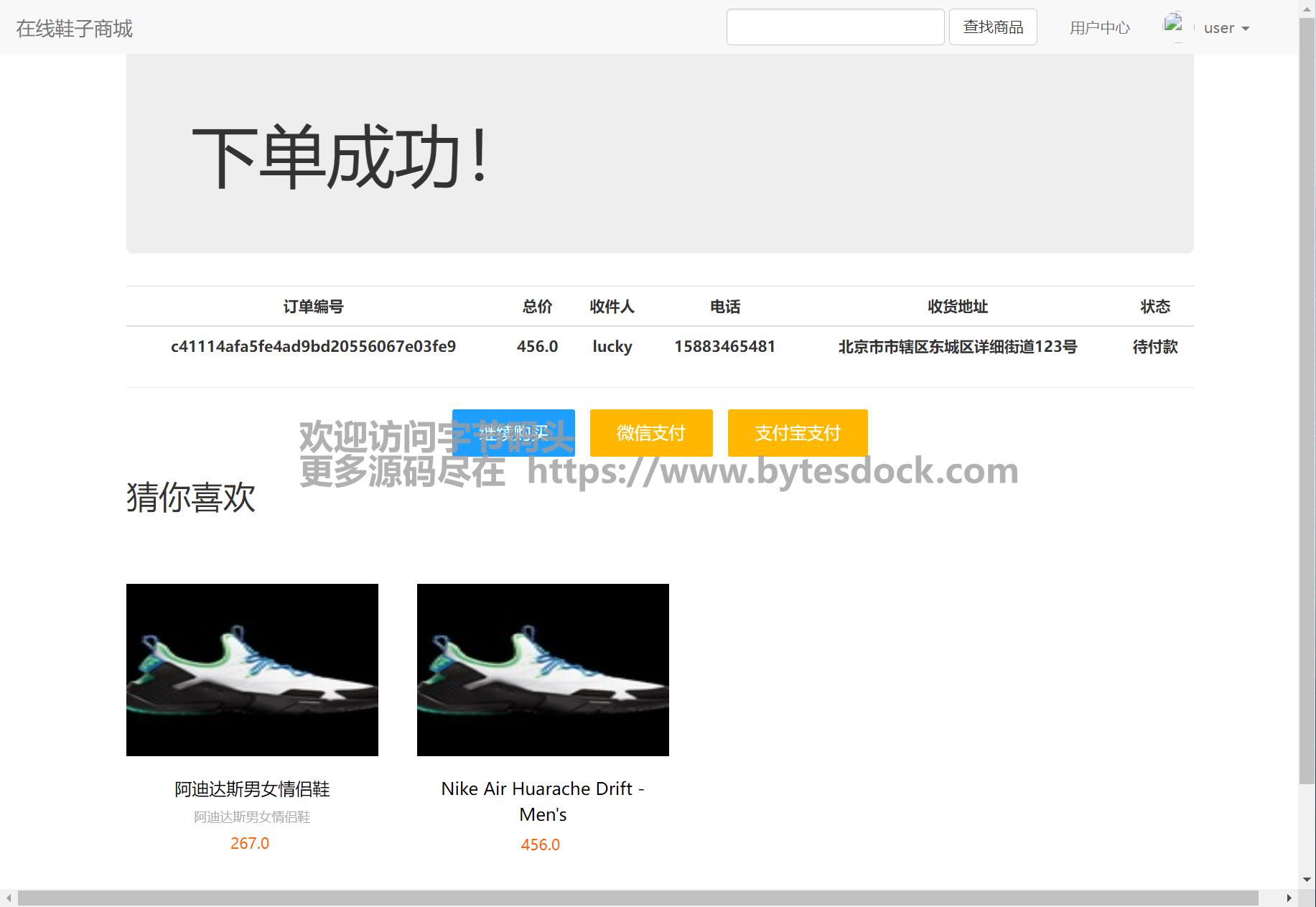Viewport: 1316px width, 907px height.
Task: Click the blue 继续购买 button
Action: pos(513,433)
